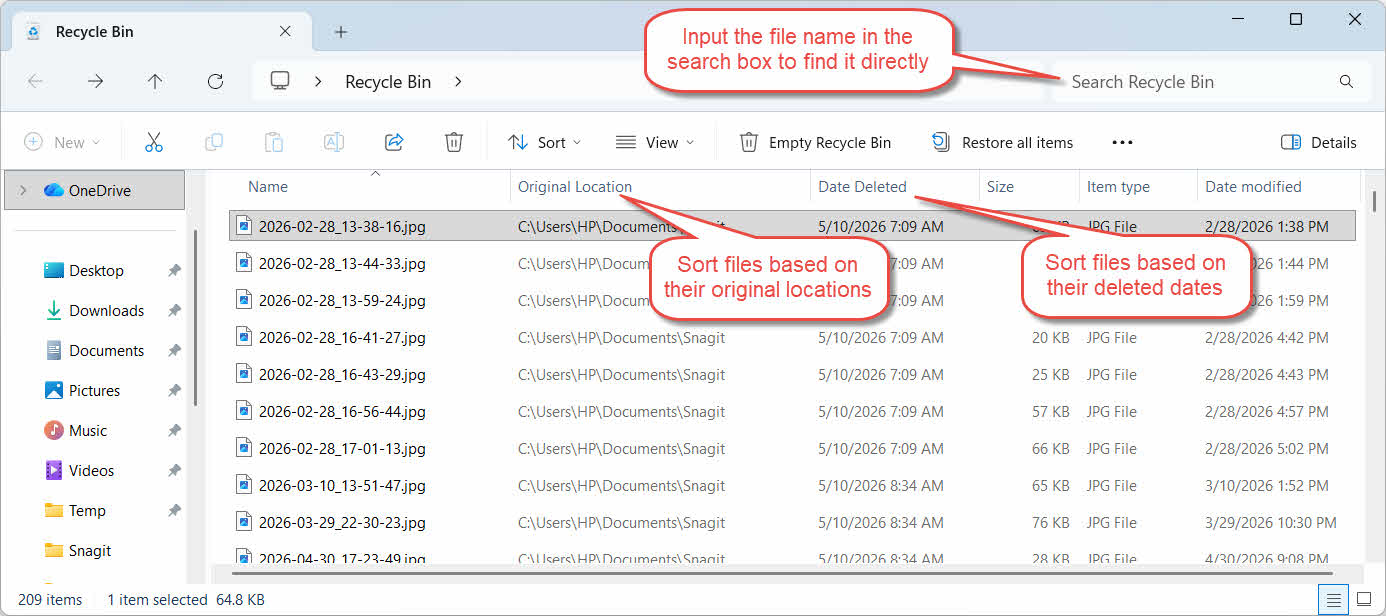1386x616 pixels.
Task: Open See more options ellipsis
Action: coord(1122,142)
